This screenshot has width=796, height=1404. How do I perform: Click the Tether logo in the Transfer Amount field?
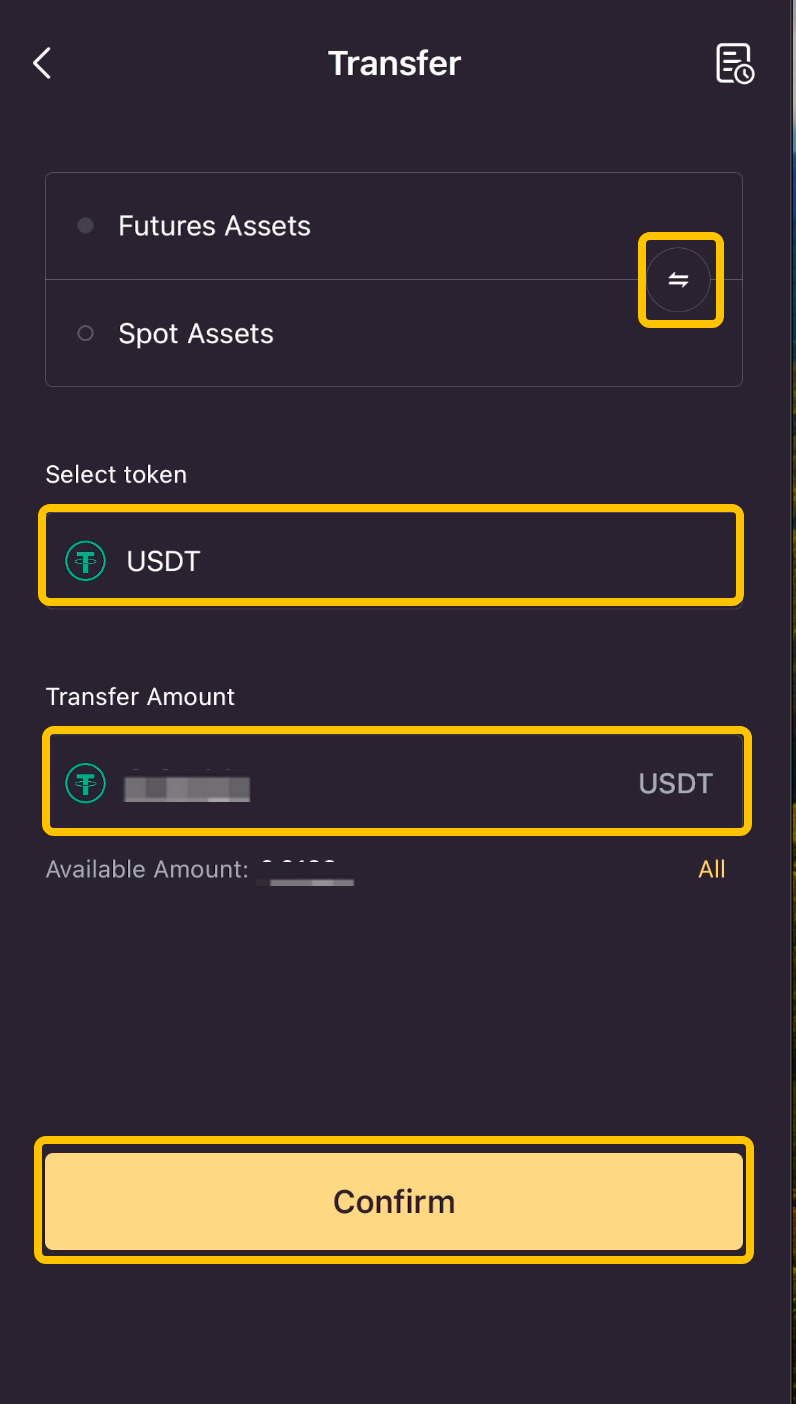click(x=85, y=782)
